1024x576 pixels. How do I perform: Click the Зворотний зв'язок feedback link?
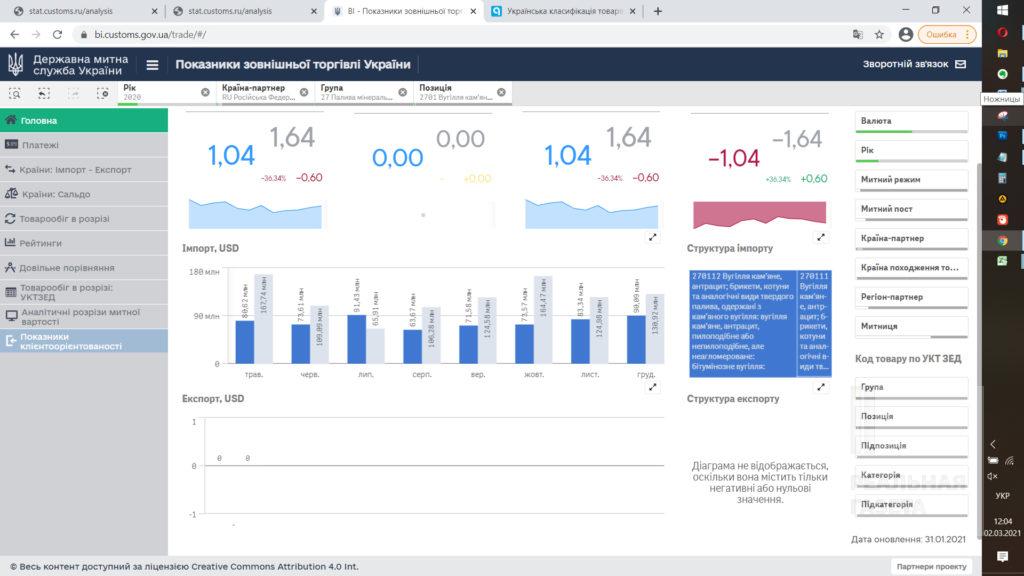click(x=914, y=65)
